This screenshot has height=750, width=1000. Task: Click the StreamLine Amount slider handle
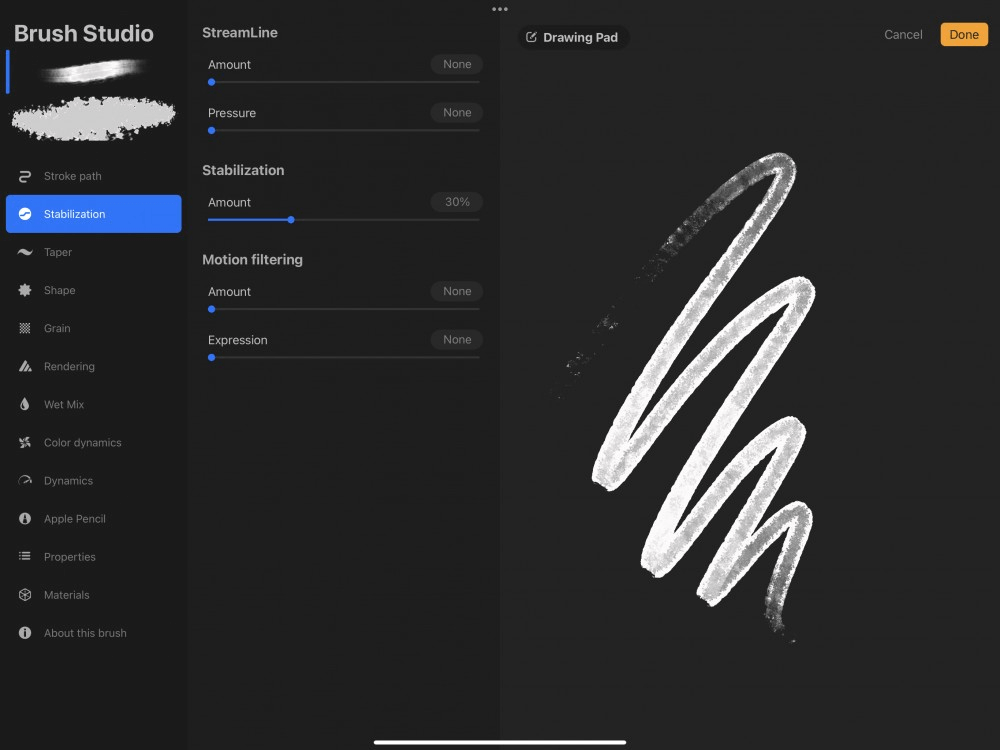pyautogui.click(x=212, y=82)
